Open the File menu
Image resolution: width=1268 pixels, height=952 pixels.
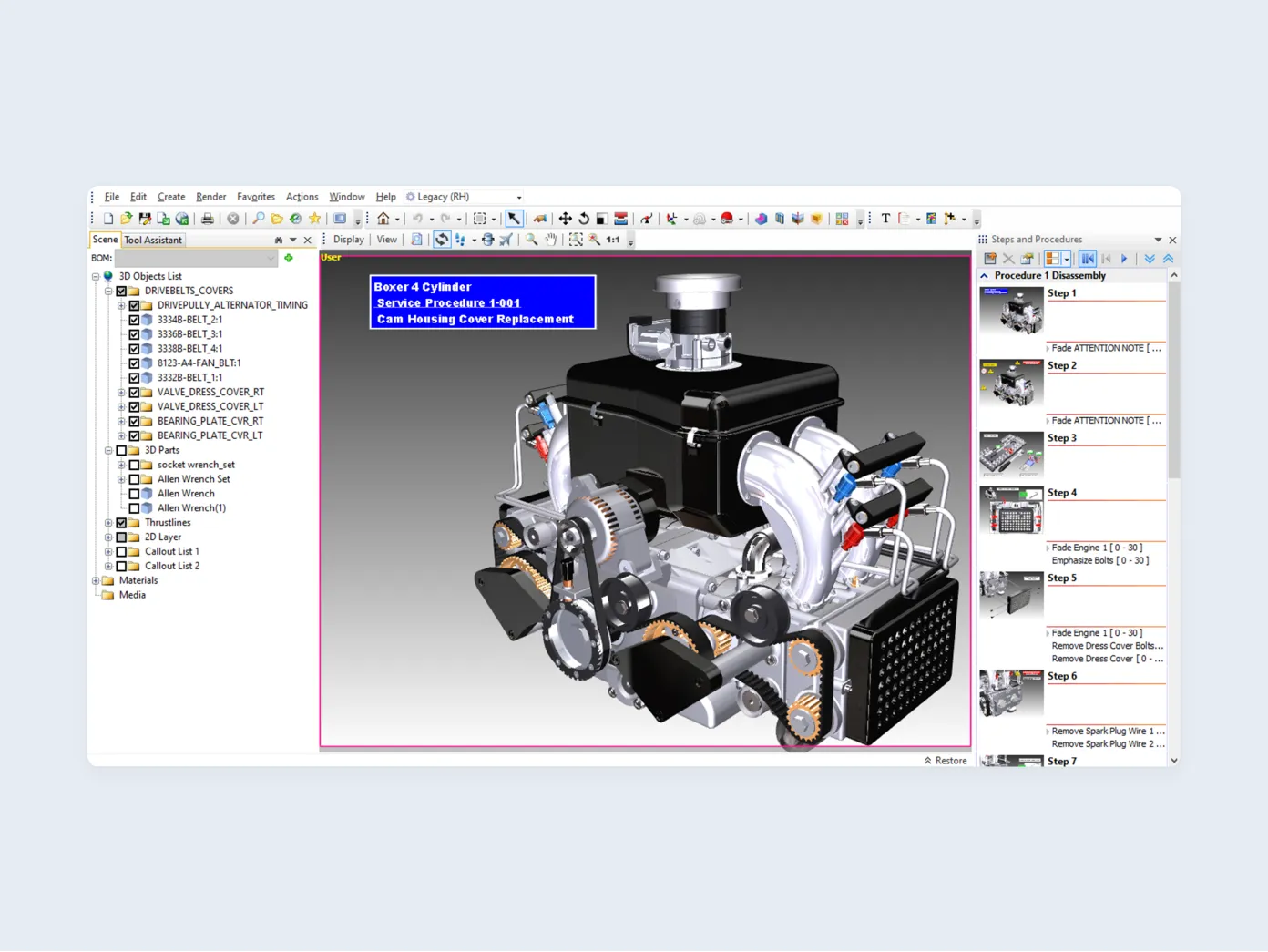coord(112,197)
